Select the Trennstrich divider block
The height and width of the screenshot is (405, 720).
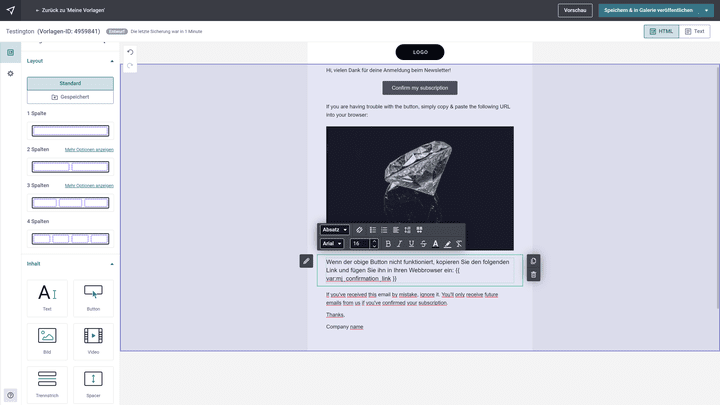tap(47, 384)
